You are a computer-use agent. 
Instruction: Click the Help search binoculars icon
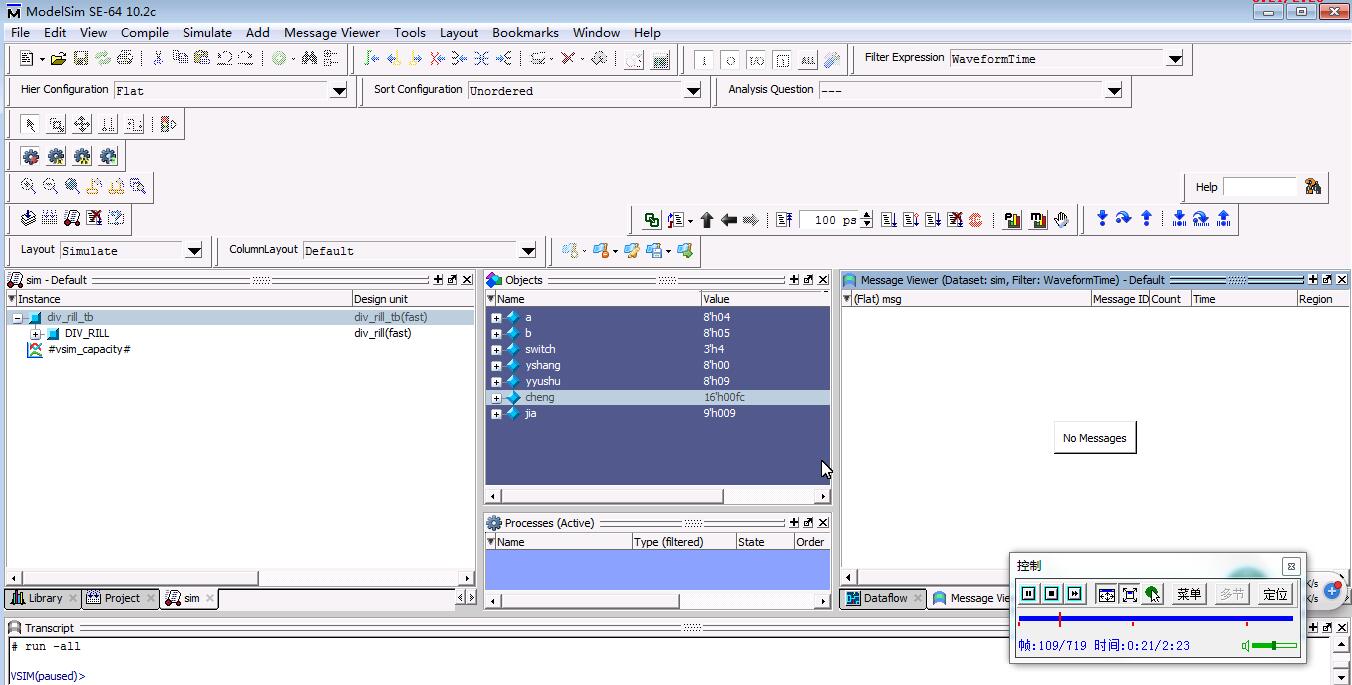point(1313,187)
